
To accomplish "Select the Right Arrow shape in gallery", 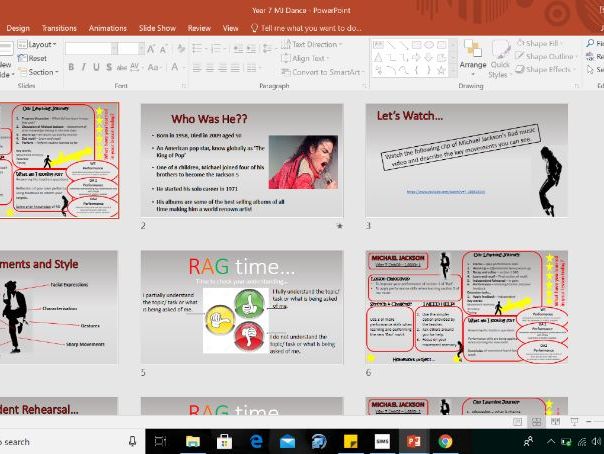I will [x=416, y=58].
